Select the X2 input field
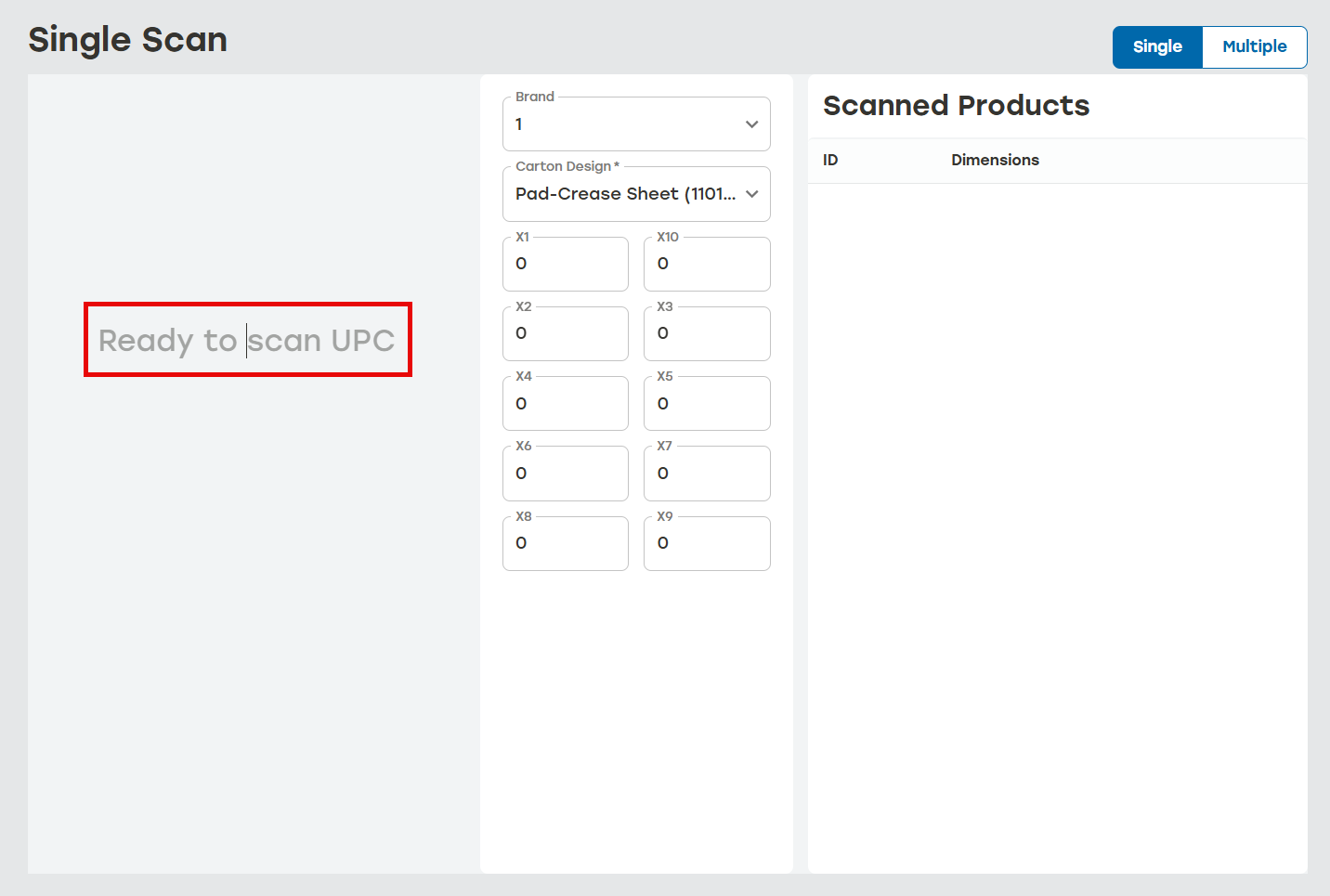1330x896 pixels. coord(566,334)
